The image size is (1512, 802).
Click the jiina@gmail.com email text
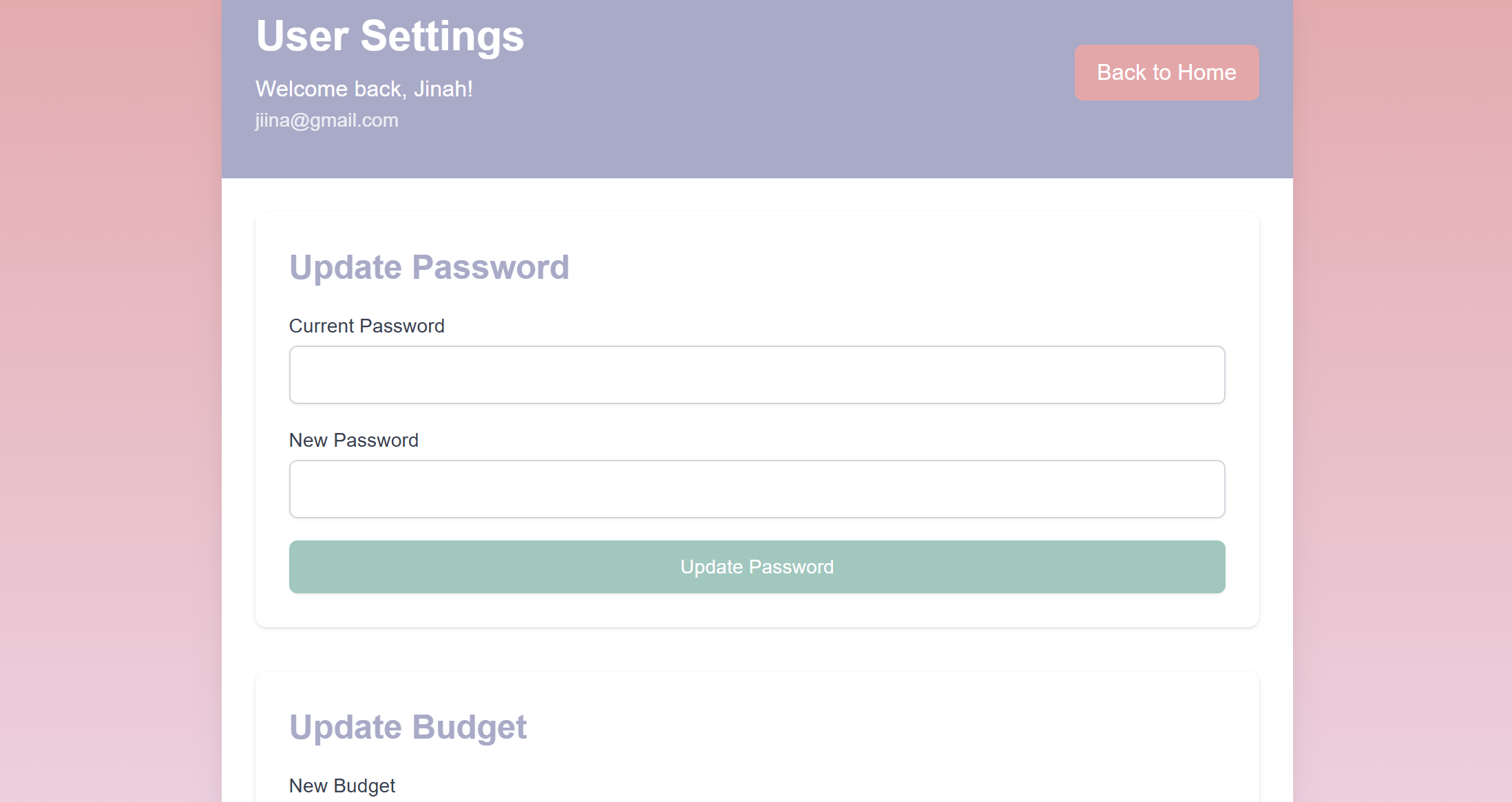pyautogui.click(x=326, y=120)
